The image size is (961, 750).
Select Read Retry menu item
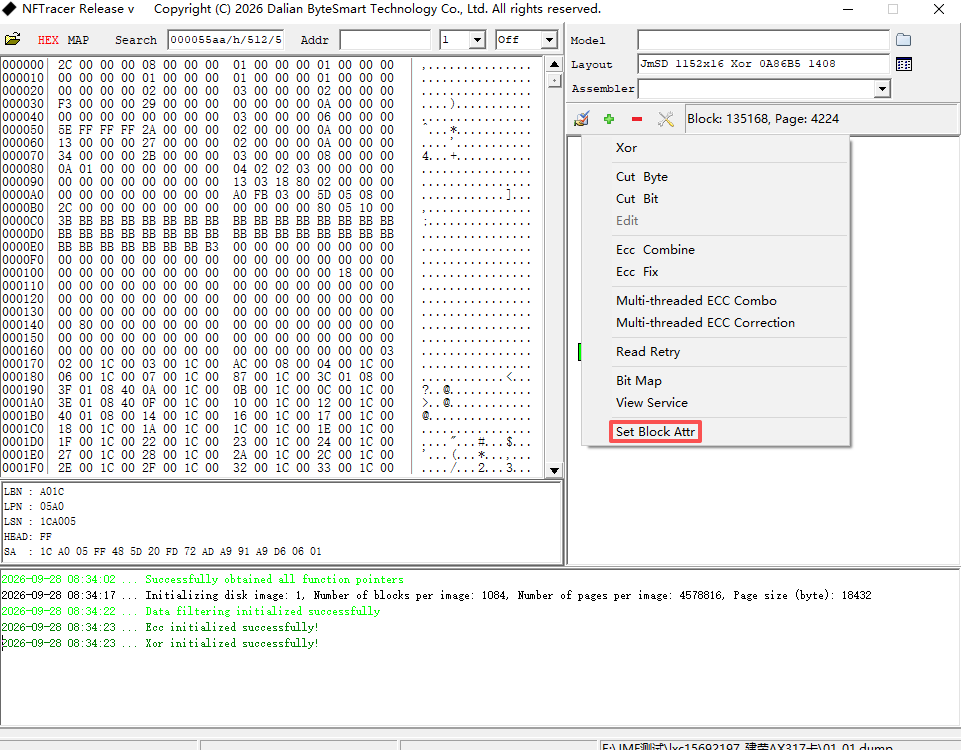coord(648,352)
